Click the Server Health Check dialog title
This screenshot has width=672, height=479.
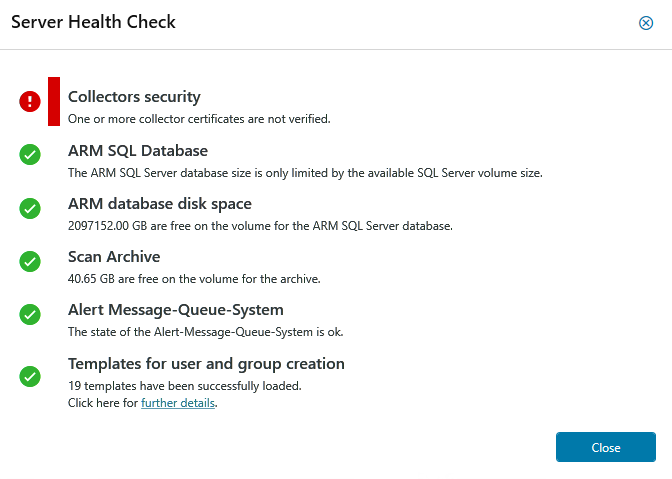pos(93,22)
